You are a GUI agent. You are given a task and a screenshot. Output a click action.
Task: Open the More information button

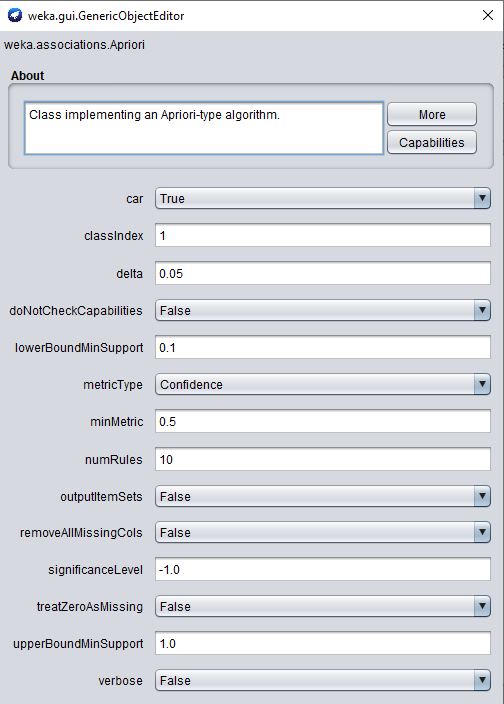[x=432, y=114]
